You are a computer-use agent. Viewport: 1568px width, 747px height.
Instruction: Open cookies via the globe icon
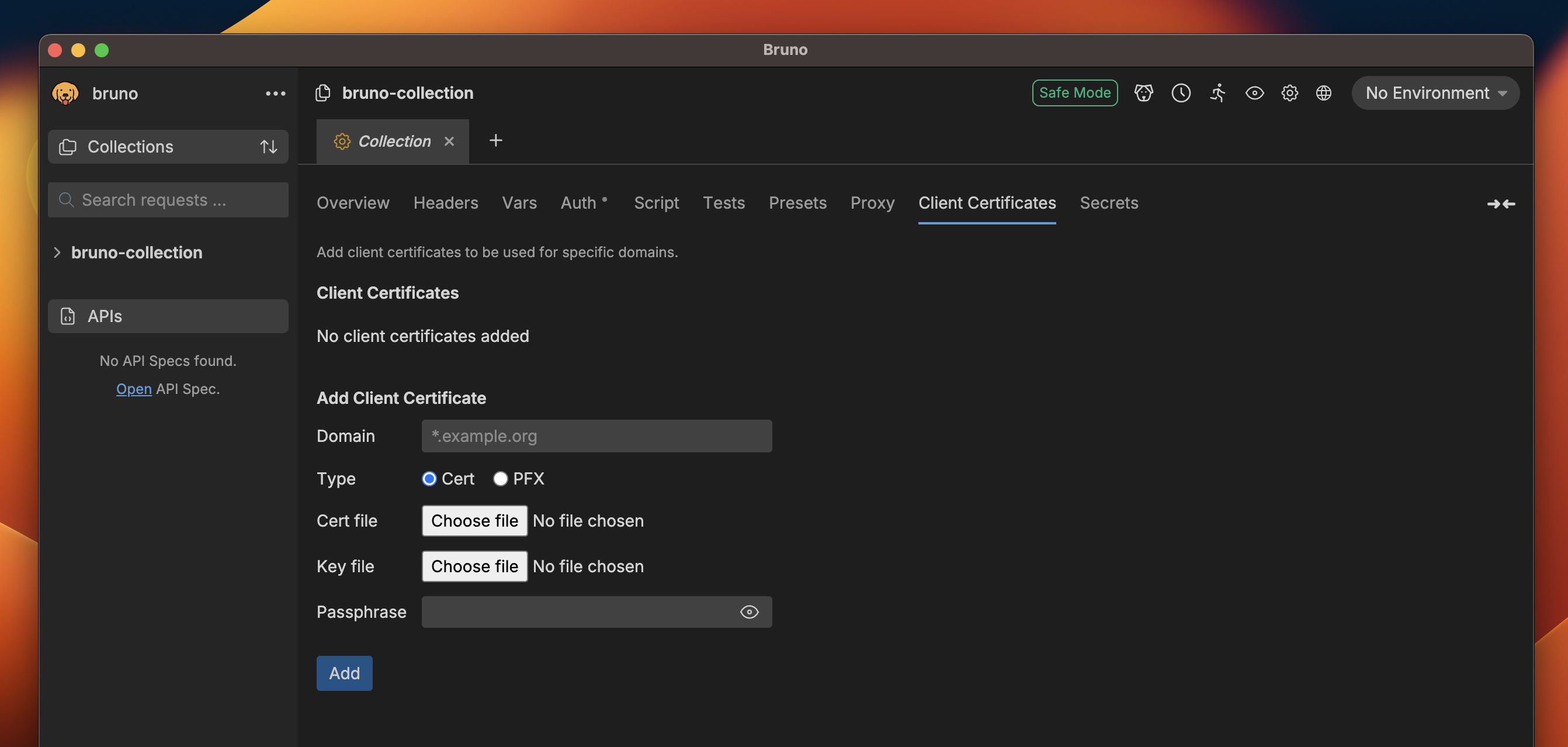pyautogui.click(x=1324, y=92)
